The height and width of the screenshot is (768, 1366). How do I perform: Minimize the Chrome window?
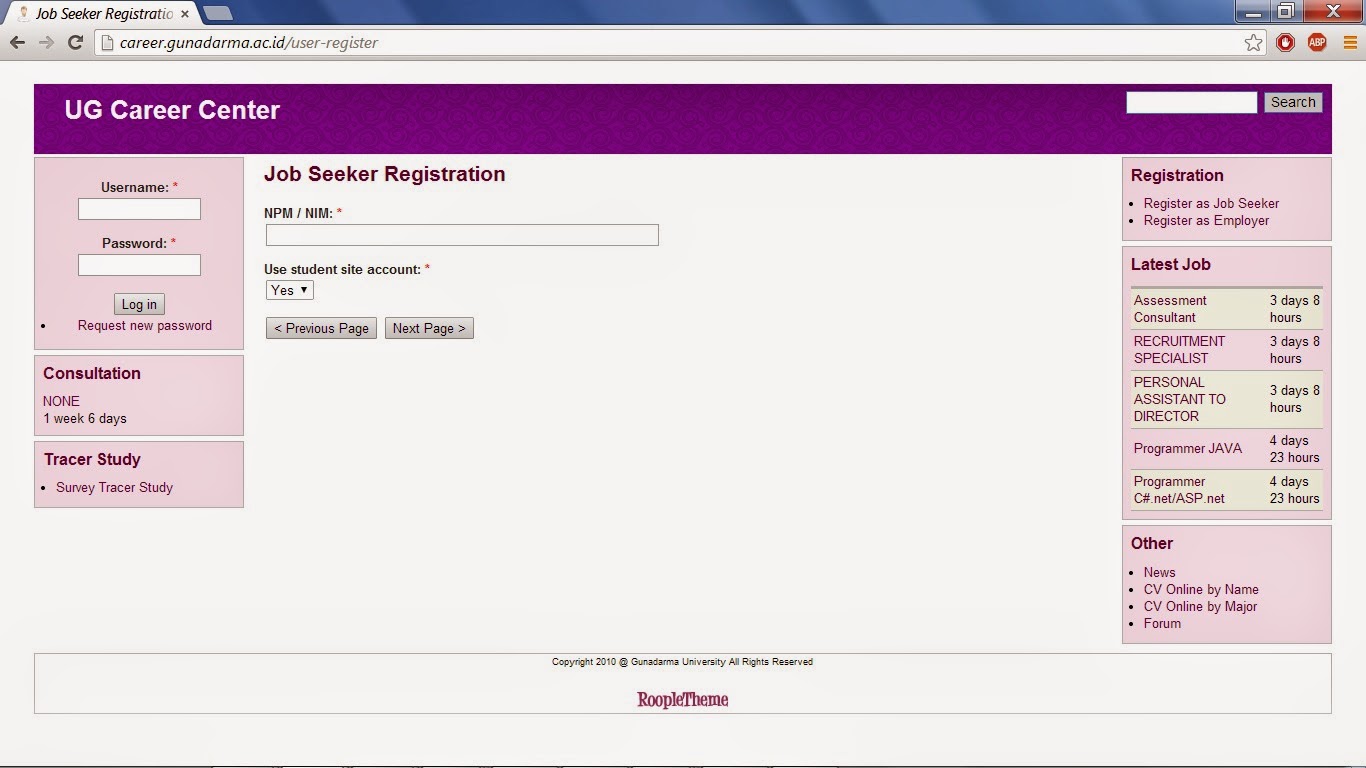[1253, 11]
